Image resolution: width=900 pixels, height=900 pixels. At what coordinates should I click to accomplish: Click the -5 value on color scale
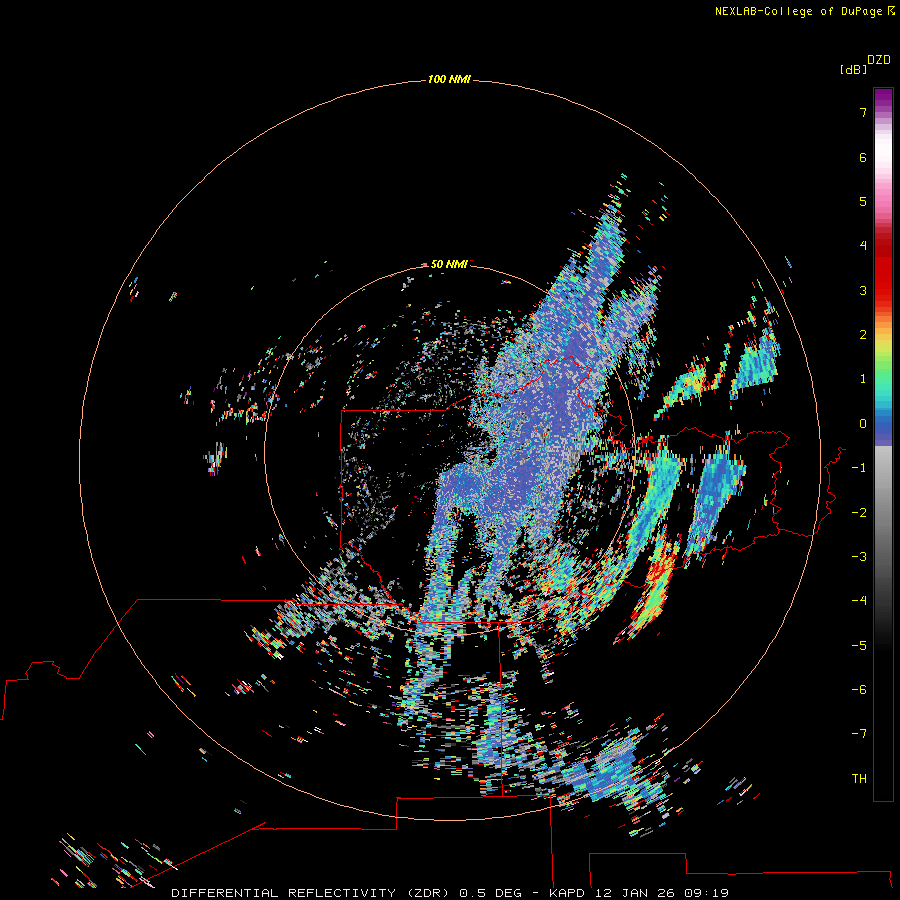point(859,646)
